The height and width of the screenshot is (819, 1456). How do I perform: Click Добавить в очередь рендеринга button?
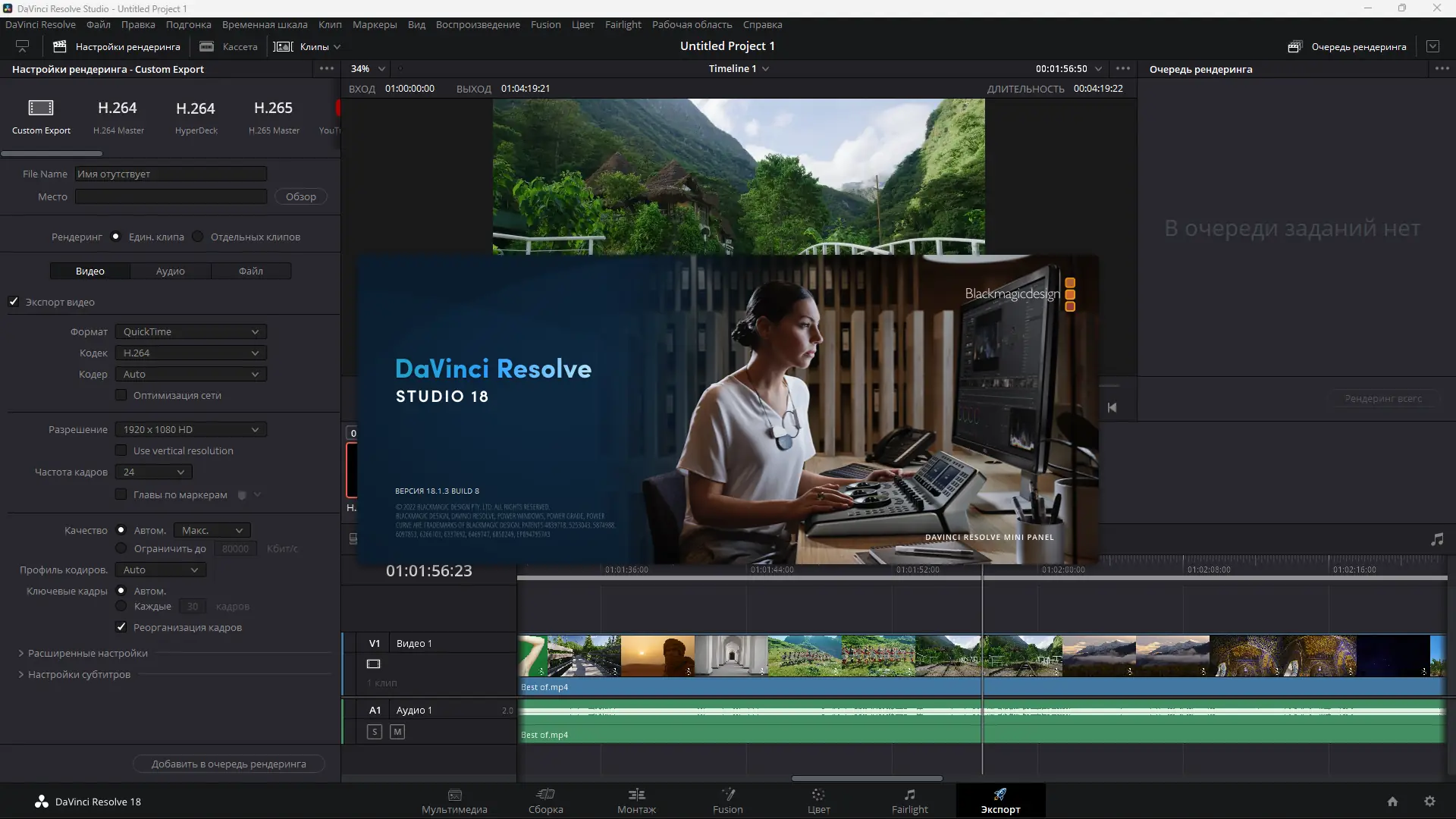point(228,764)
